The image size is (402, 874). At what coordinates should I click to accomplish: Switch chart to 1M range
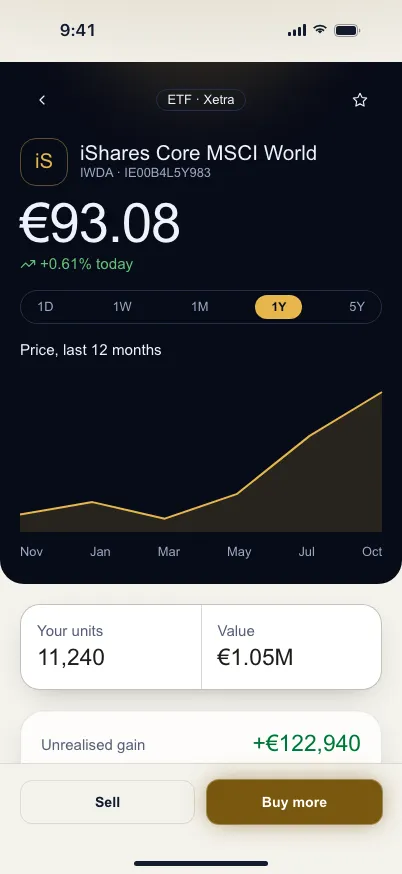pyautogui.click(x=200, y=307)
